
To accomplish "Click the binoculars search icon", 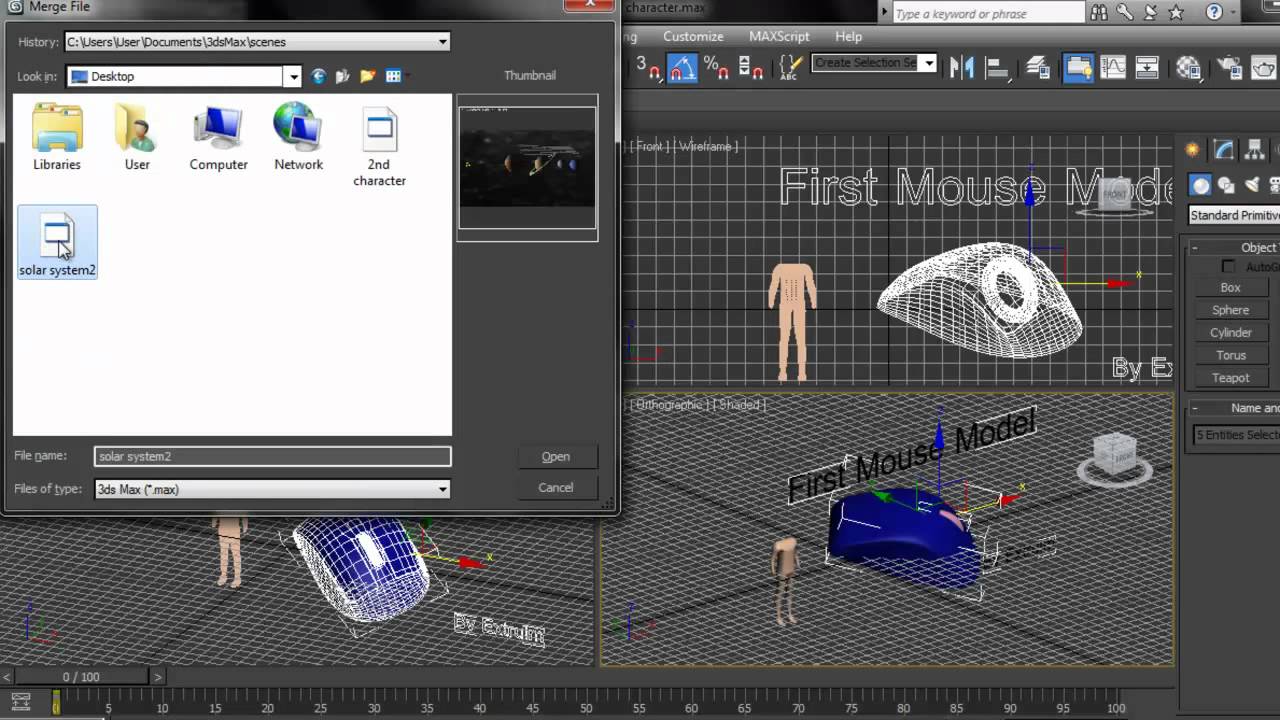I will point(1099,13).
